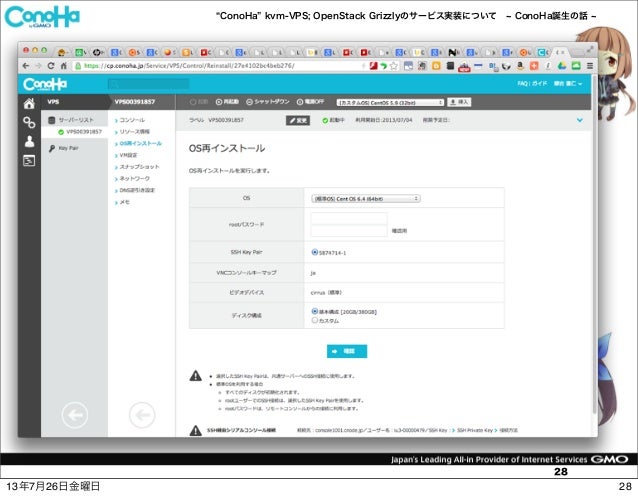Click the browser back arrow

(x=26, y=66)
